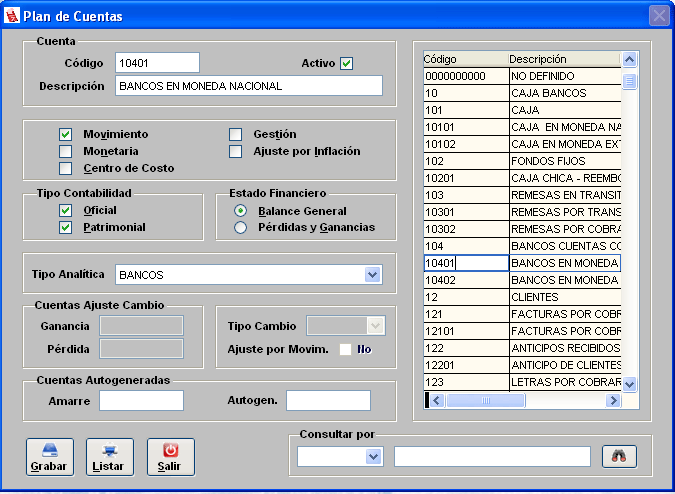Close the Plan de Cuentas window
Image resolution: width=675 pixels, height=494 pixels.
[x=659, y=16]
